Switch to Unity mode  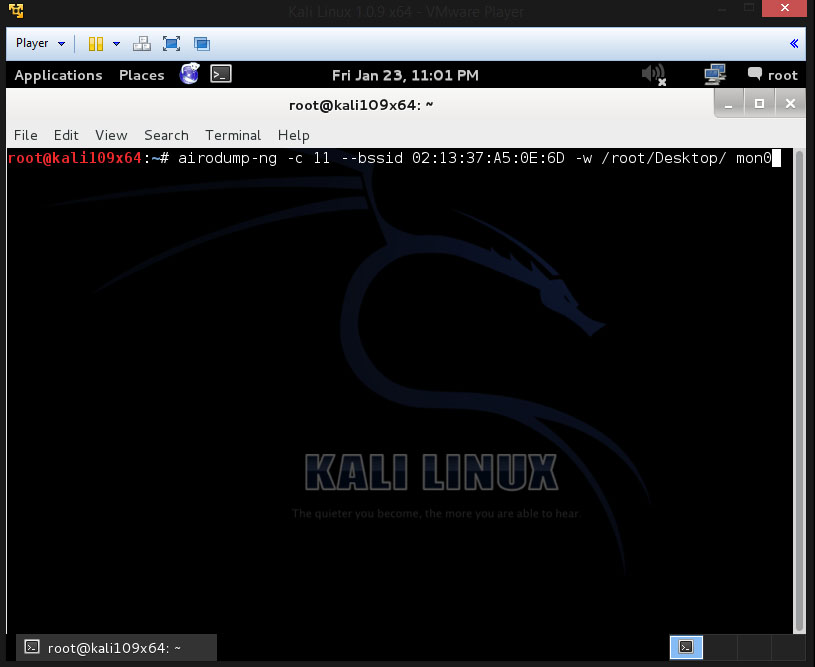[x=202, y=44]
